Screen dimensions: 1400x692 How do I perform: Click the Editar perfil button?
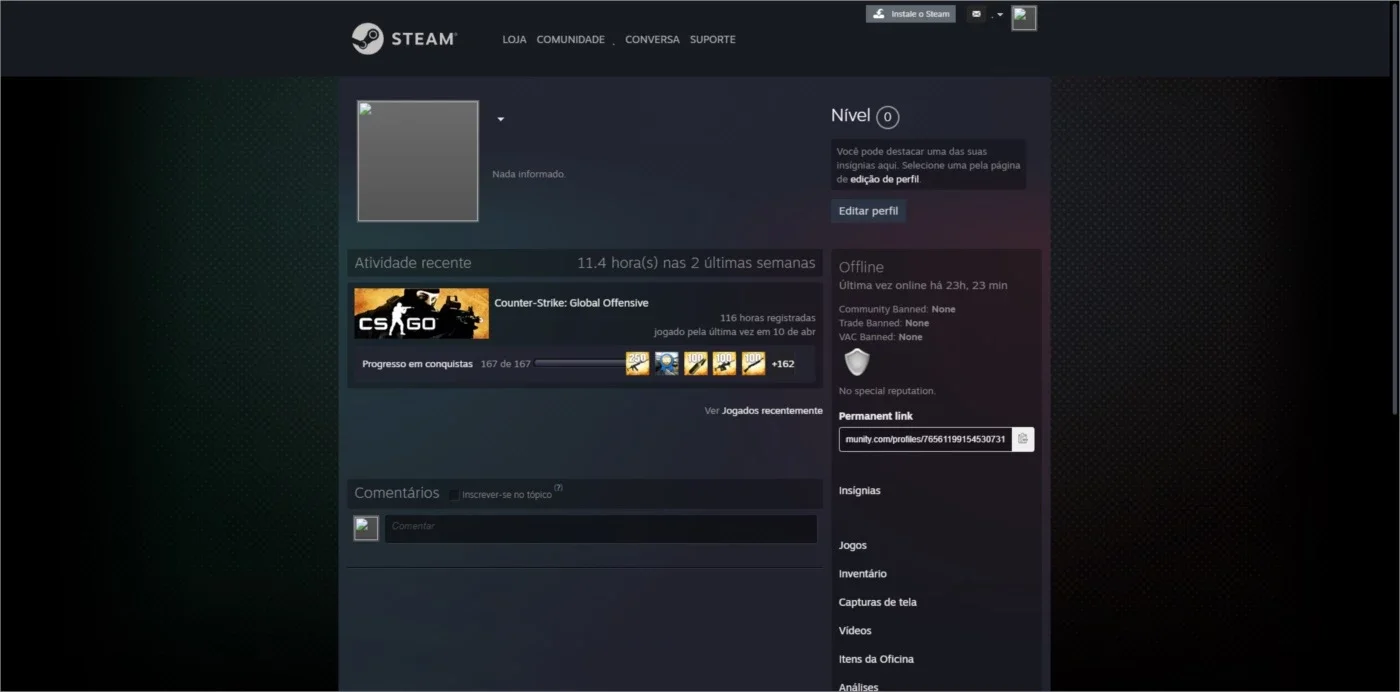[868, 211]
